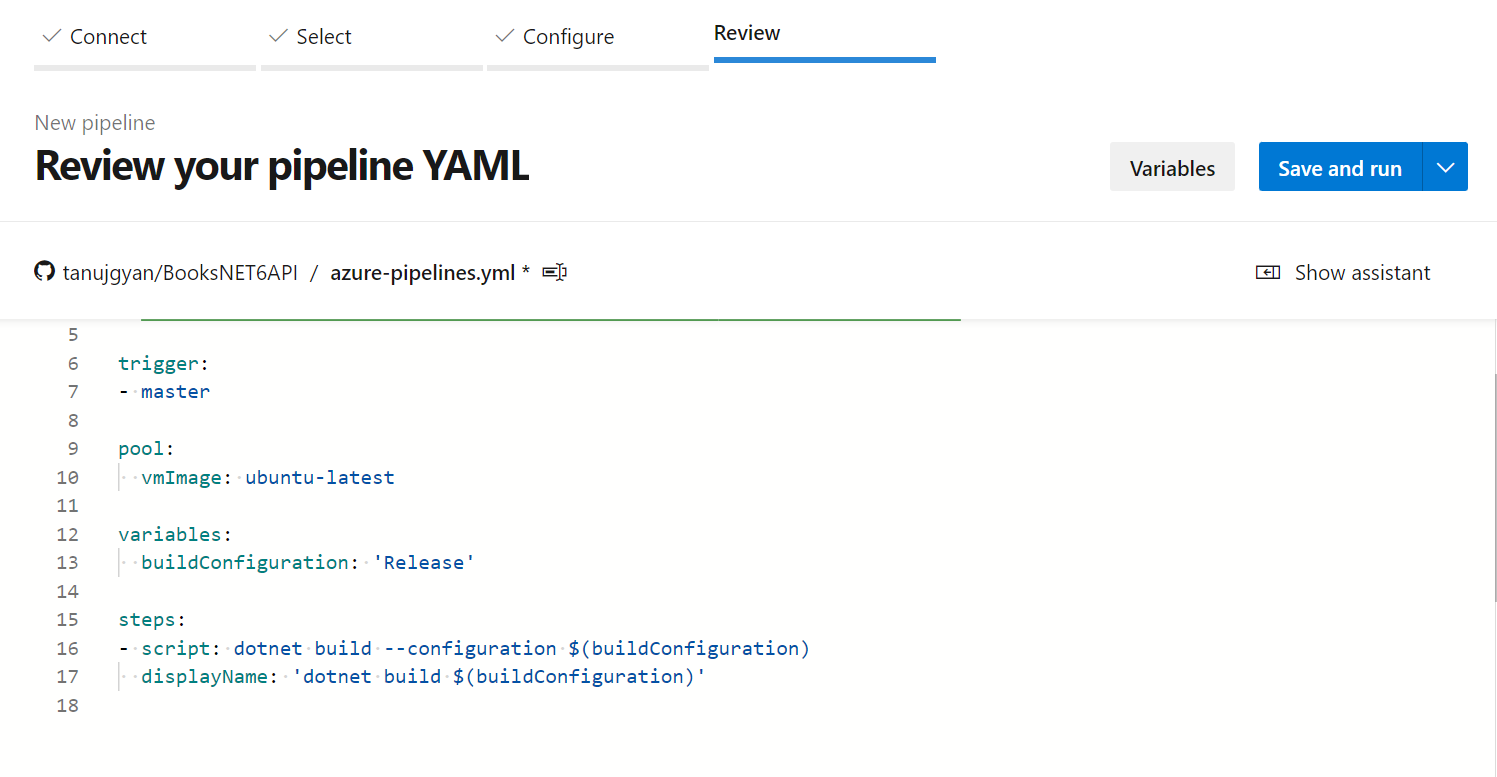
Task: Switch to the Connect tab
Action: 107,36
